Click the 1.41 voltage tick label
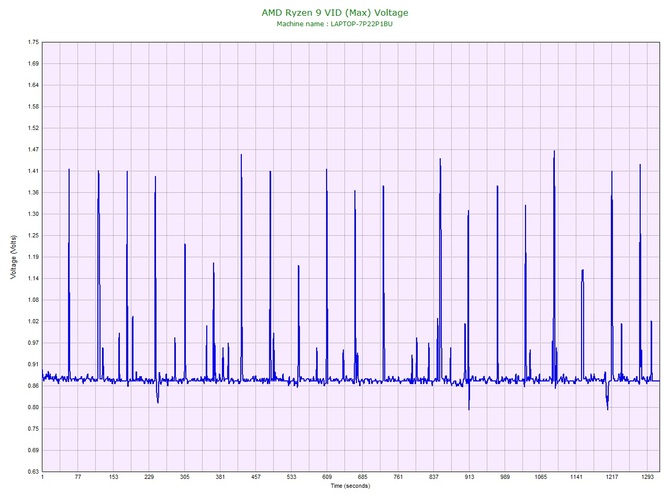Screen dimensions: 670x503 click(x=33, y=171)
